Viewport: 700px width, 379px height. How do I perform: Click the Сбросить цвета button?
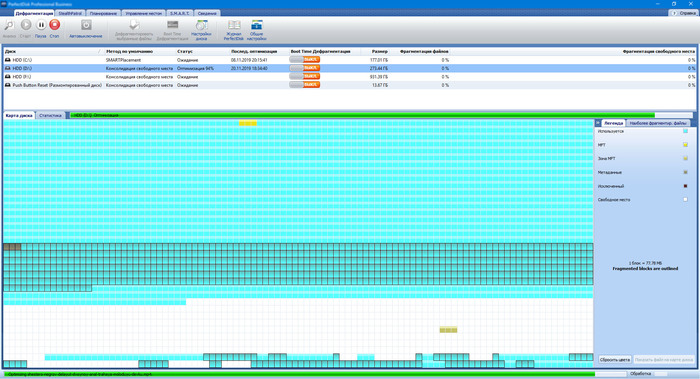click(x=615, y=359)
